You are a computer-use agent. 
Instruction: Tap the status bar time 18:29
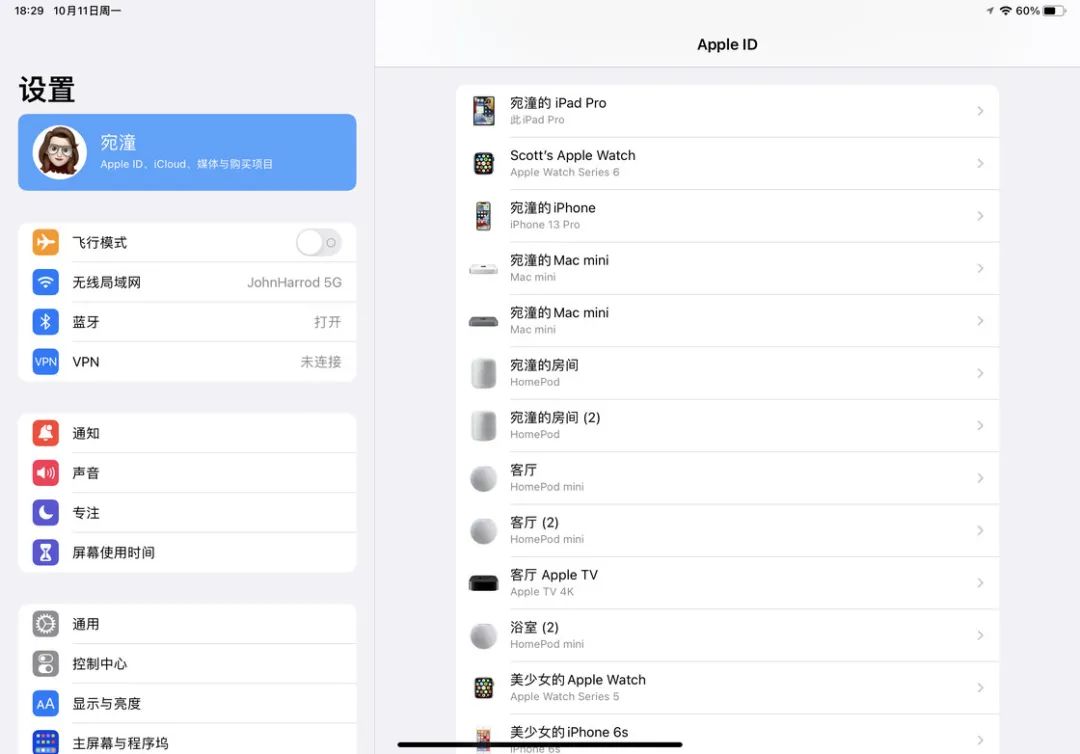click(29, 11)
